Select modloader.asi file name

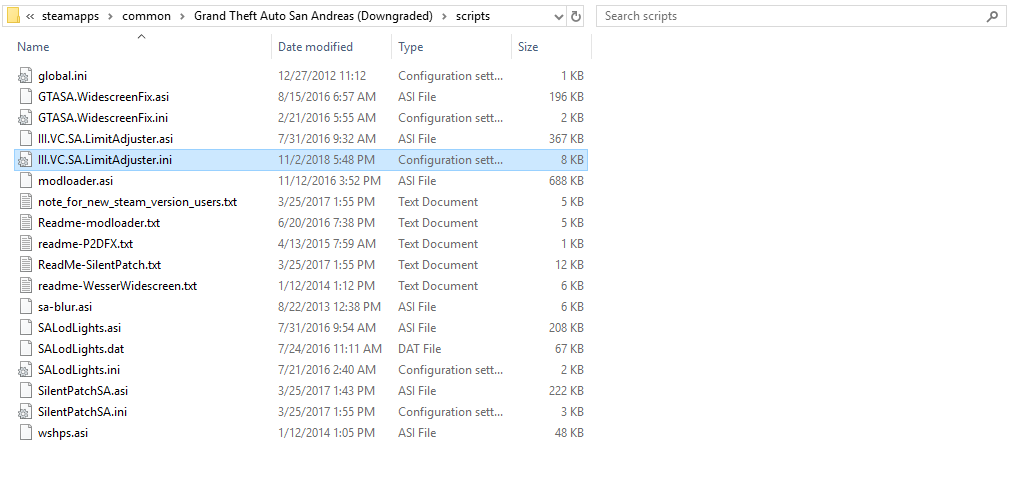click(x=76, y=181)
